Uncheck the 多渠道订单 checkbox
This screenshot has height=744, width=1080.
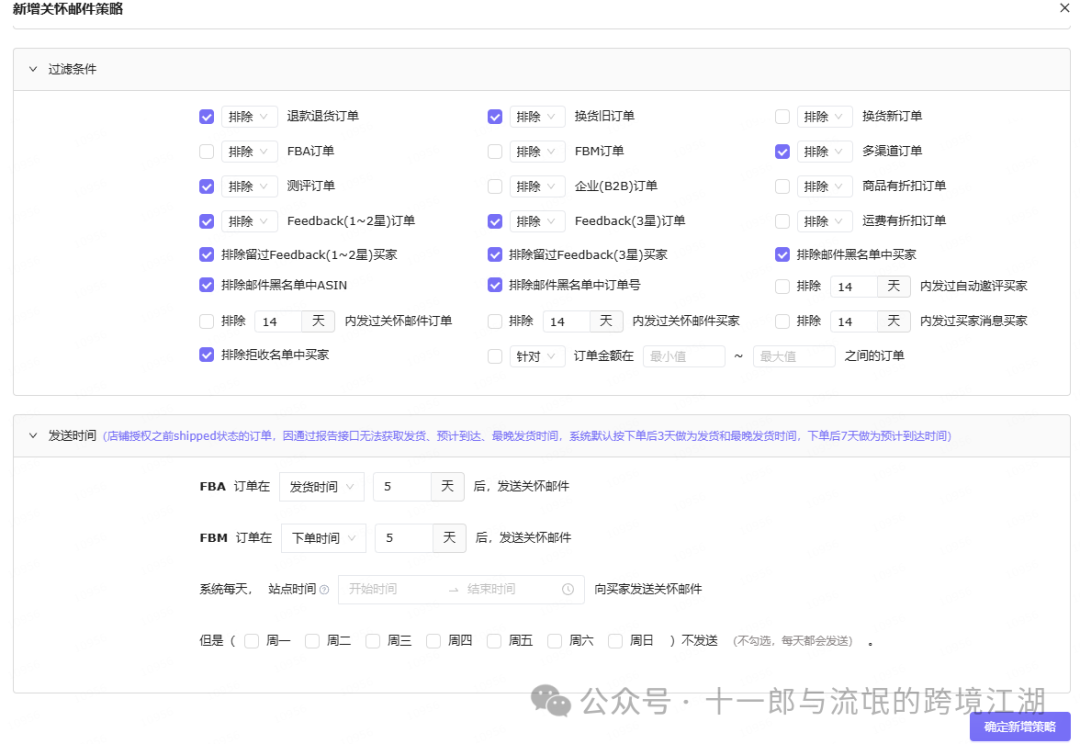782,152
